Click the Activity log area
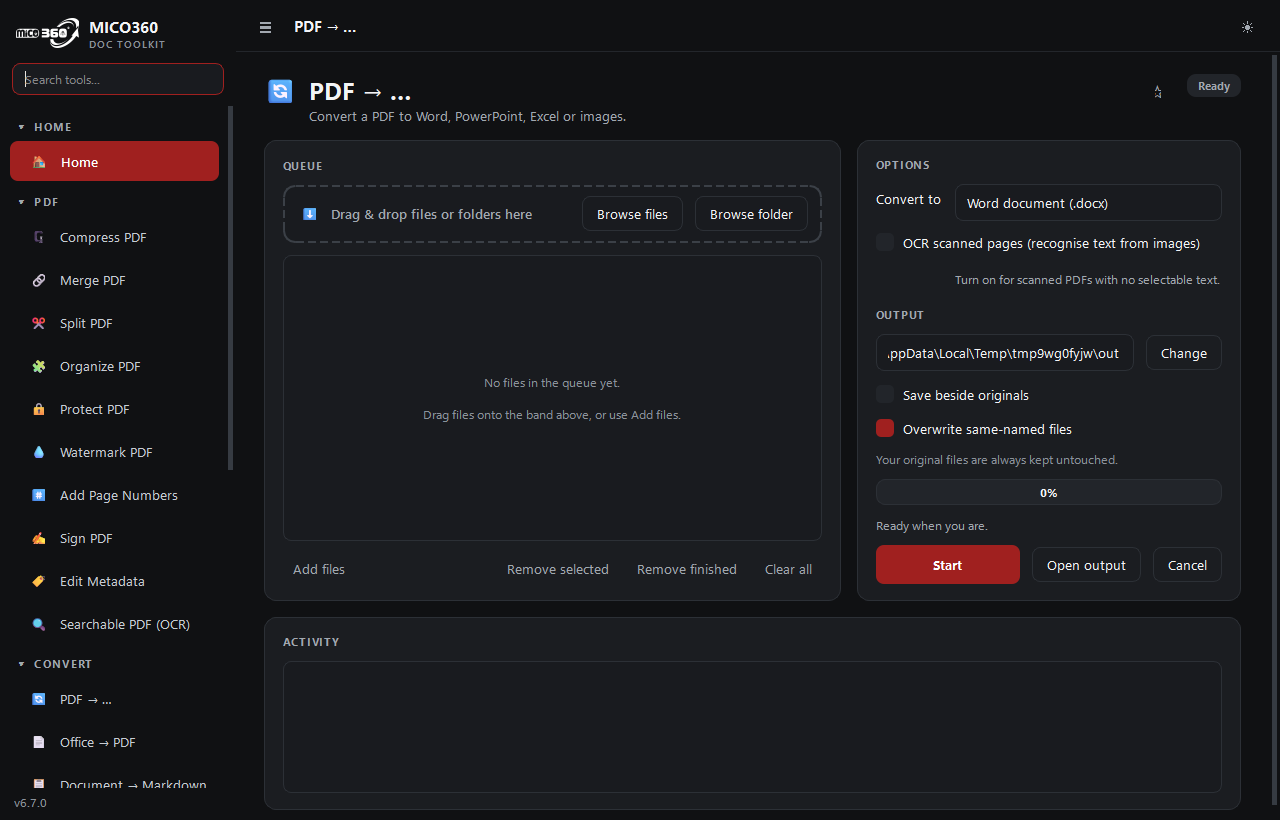This screenshot has height=820, width=1280. click(752, 727)
